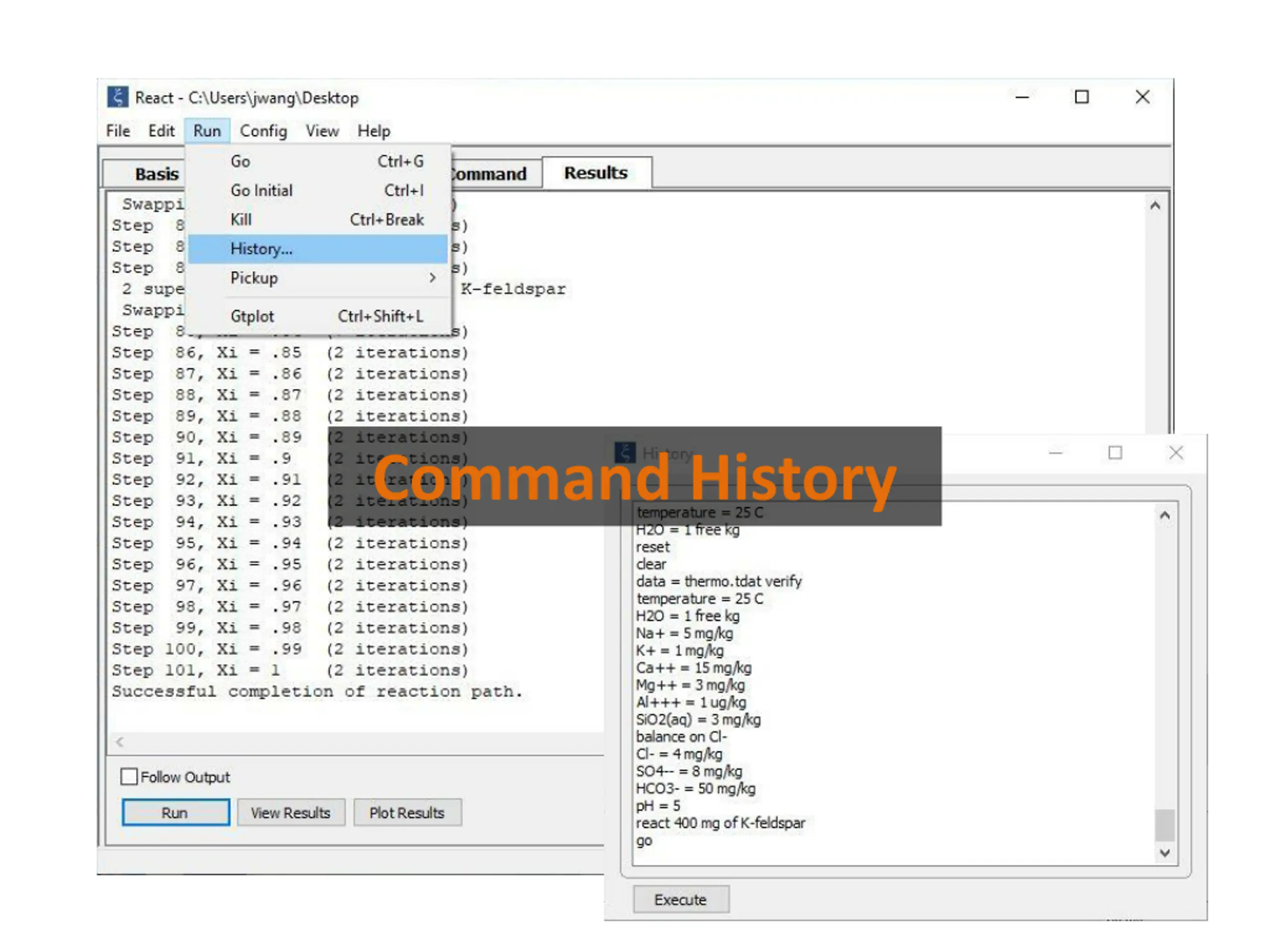Open the View menu
The image size is (1270, 952).
[322, 131]
